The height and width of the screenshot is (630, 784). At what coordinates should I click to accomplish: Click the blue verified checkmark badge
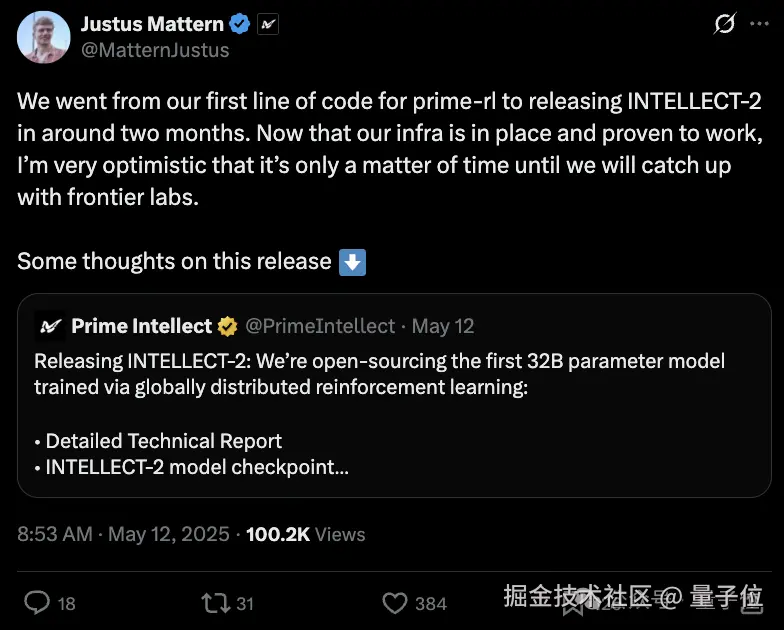coord(240,24)
